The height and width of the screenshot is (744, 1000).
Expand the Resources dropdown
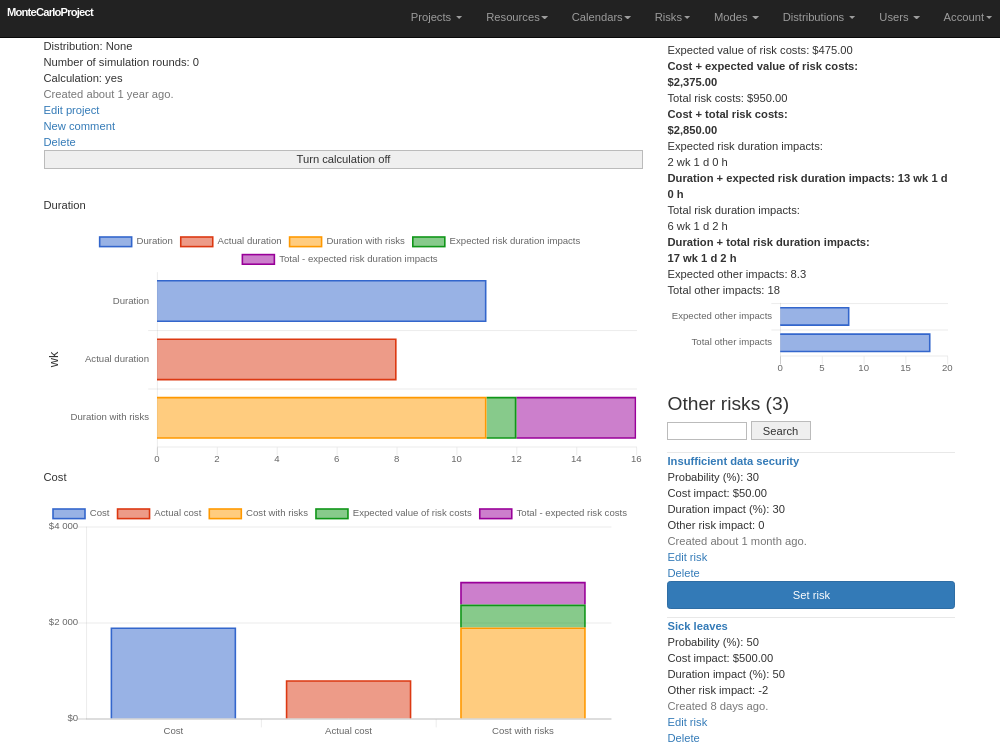[516, 17]
